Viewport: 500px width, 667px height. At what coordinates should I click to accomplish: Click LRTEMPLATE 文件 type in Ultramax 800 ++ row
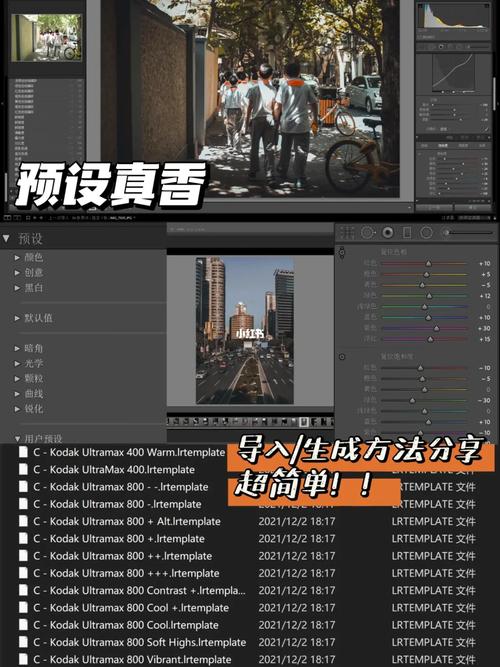433,556
